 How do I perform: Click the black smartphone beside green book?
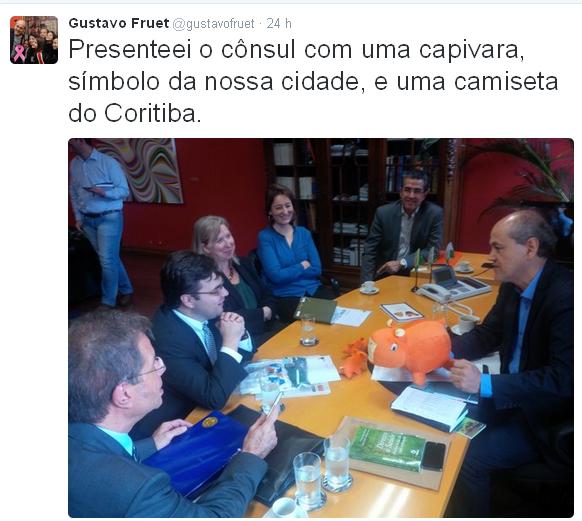(x=433, y=456)
